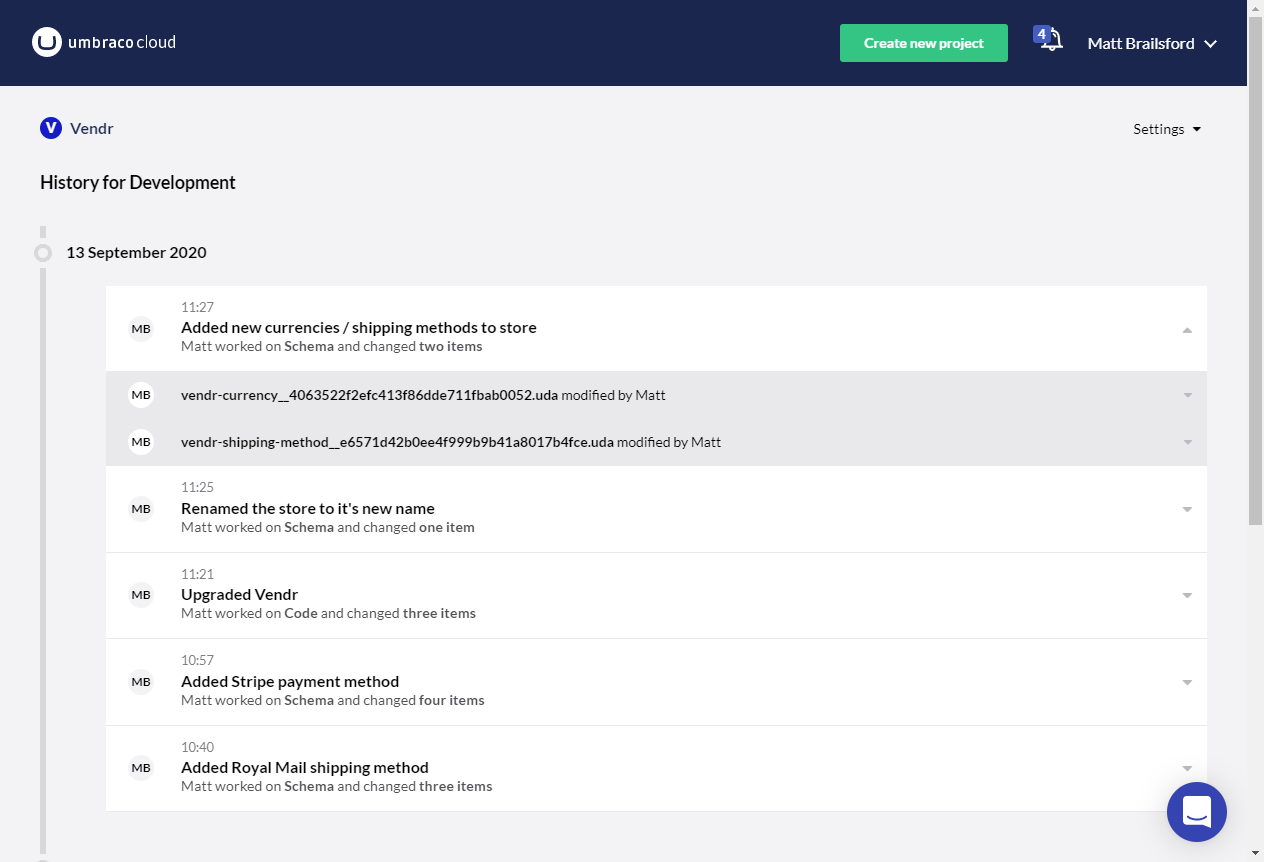1264x862 pixels.
Task: Click the Vendr project V icon
Action: (x=51, y=128)
